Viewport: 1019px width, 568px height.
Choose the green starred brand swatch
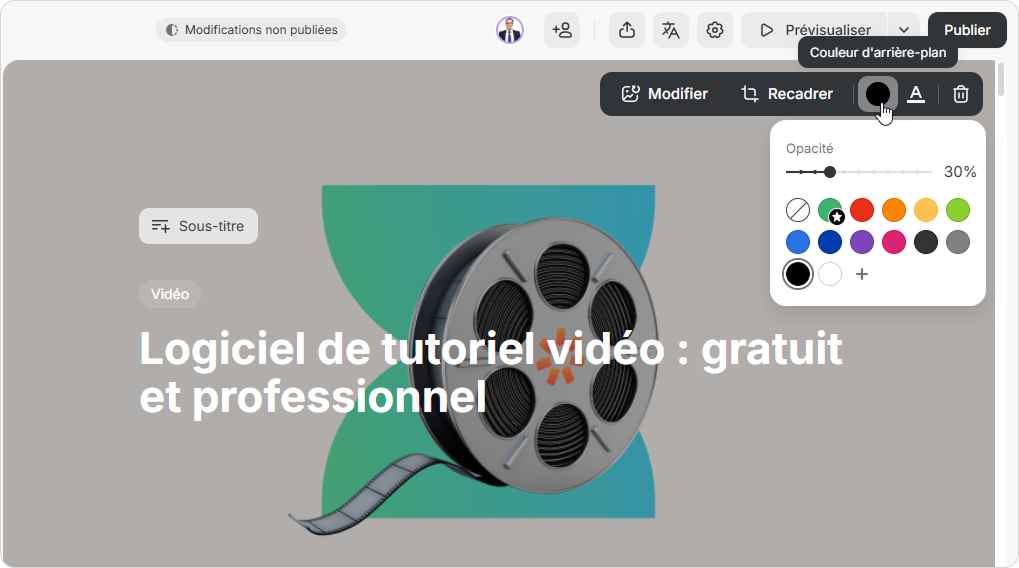(830, 210)
